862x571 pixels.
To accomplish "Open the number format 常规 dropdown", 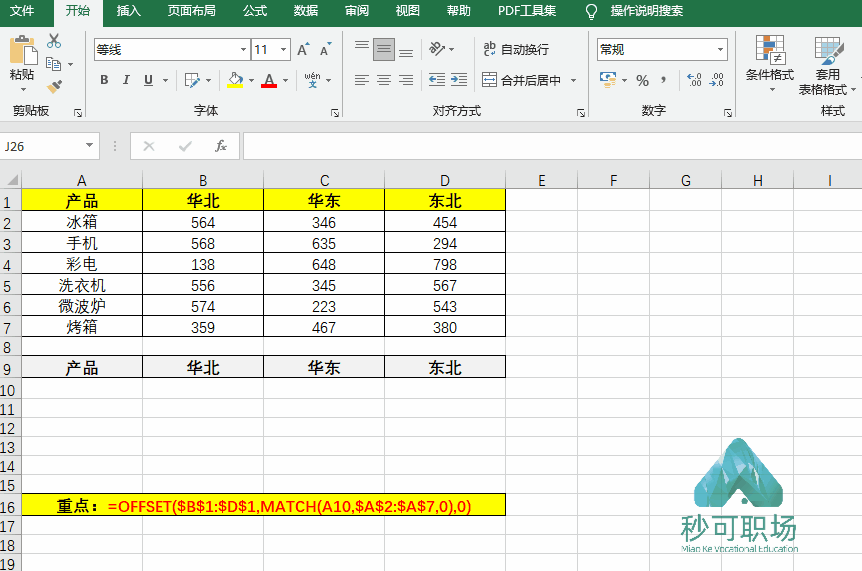I will 720,49.
